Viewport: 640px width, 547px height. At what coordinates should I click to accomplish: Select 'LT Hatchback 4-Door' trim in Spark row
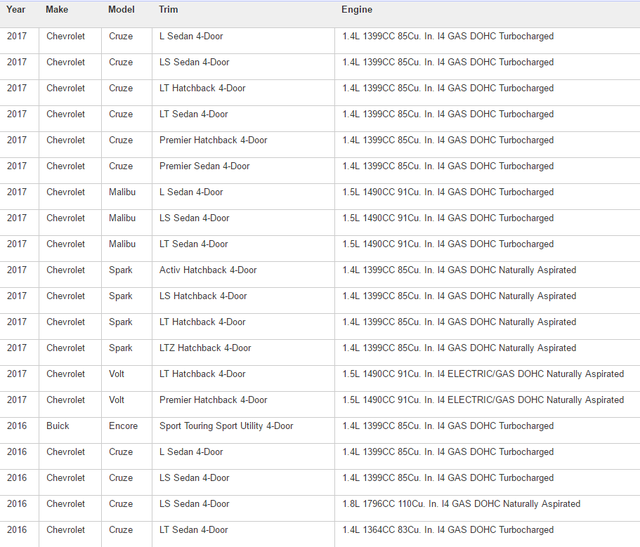coord(202,322)
